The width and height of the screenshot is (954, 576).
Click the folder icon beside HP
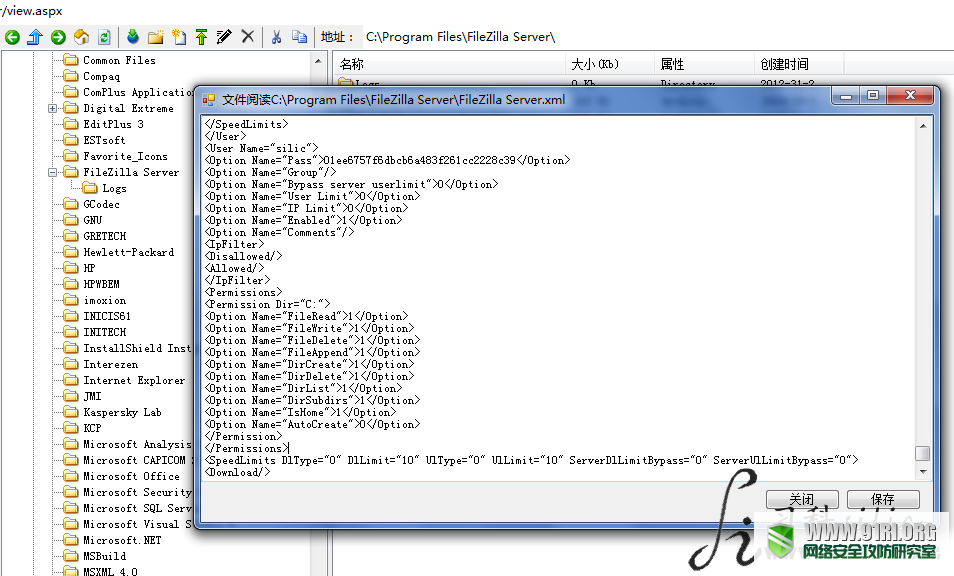point(71,268)
